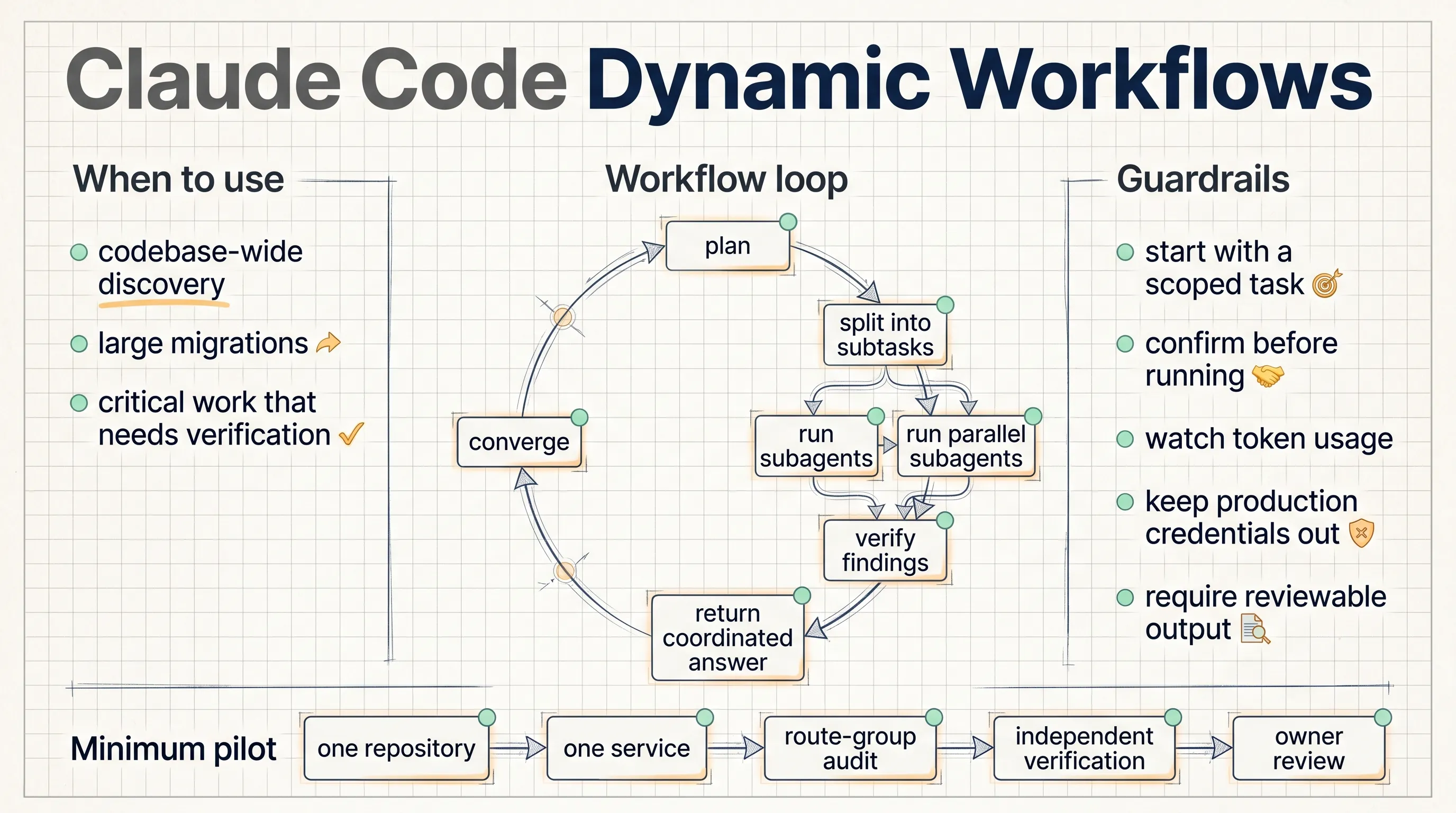1456x813 pixels.
Task: Click the green dot on the "plan" box
Action: pyautogui.click(x=788, y=222)
